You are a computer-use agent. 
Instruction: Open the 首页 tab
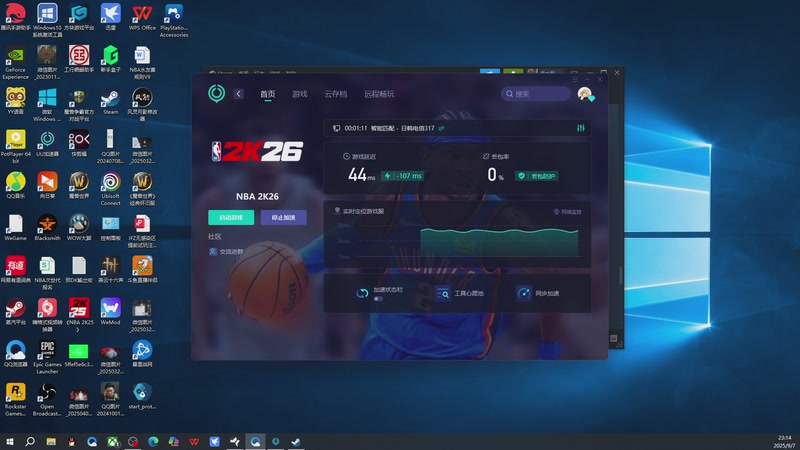(x=267, y=94)
